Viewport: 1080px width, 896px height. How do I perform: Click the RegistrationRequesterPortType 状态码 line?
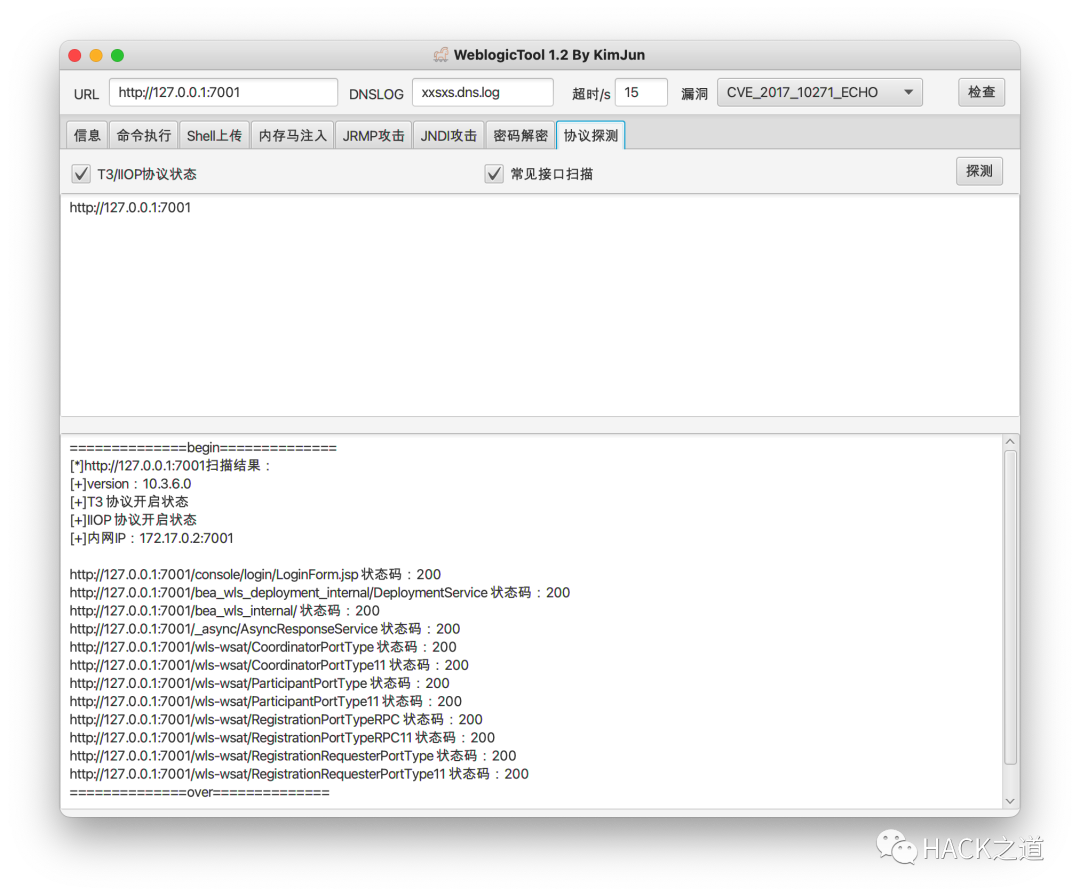click(x=293, y=756)
